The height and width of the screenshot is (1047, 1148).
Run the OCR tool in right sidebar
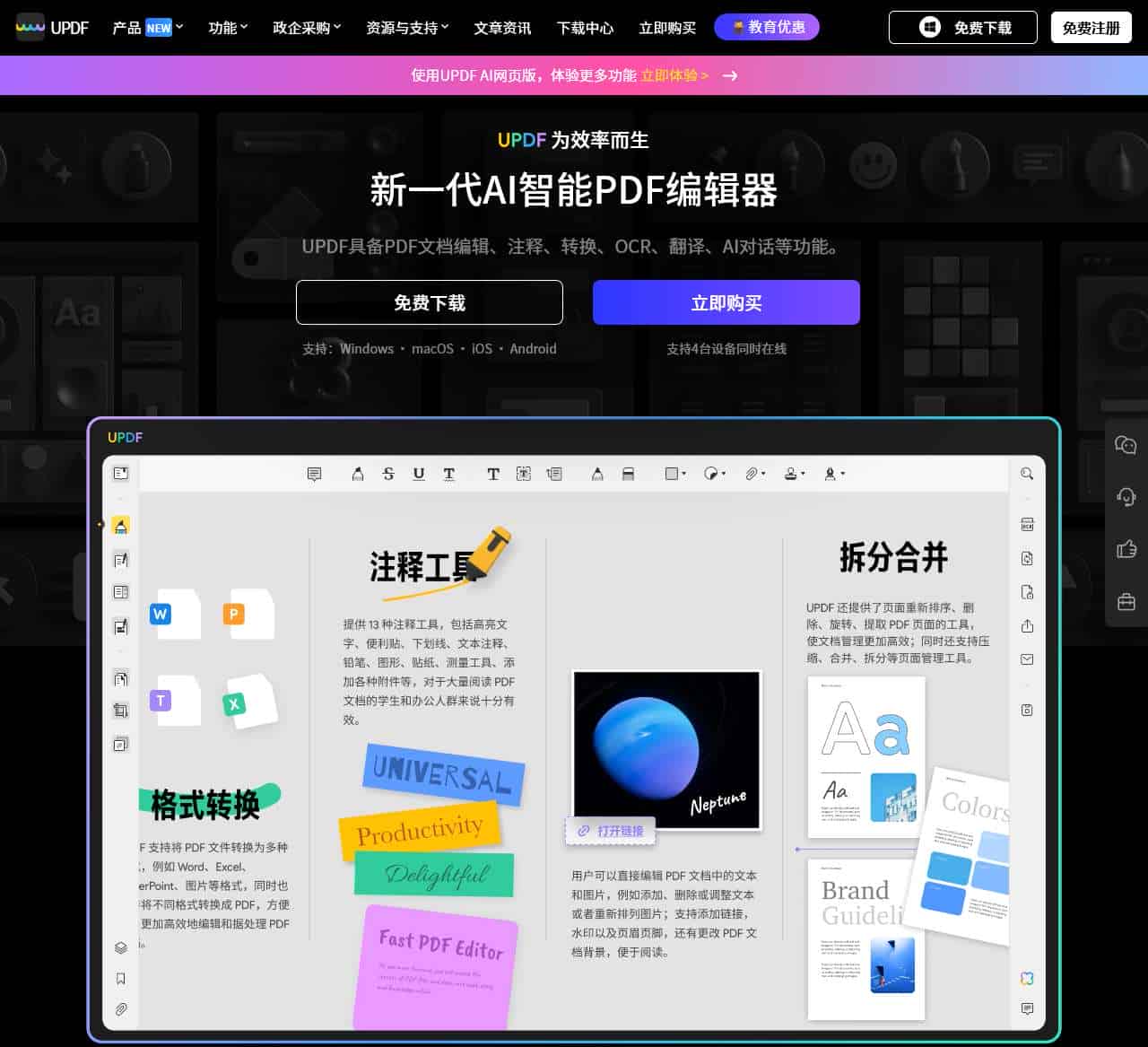(1028, 525)
